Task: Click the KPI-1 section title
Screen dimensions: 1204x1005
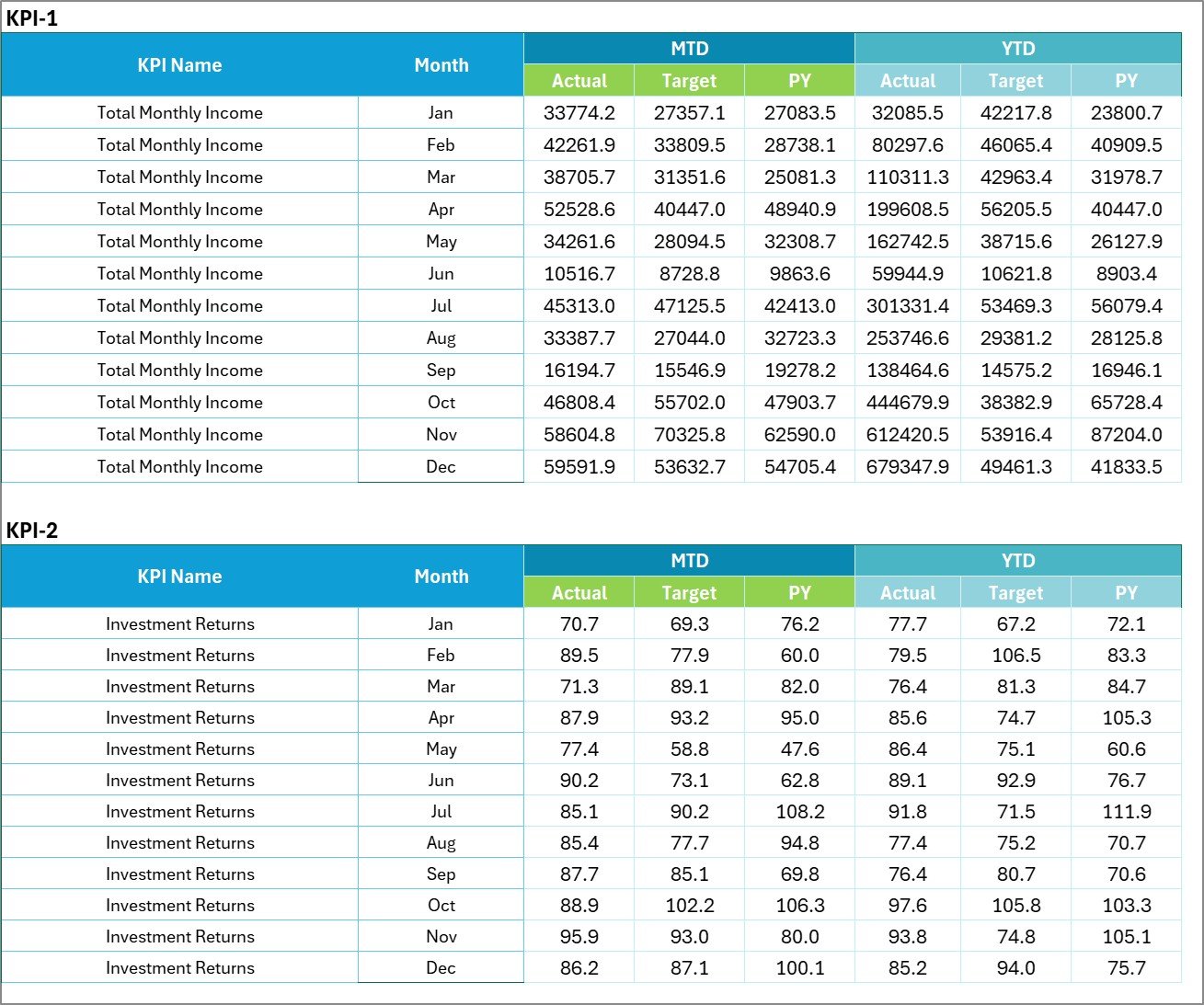Action: (32, 16)
